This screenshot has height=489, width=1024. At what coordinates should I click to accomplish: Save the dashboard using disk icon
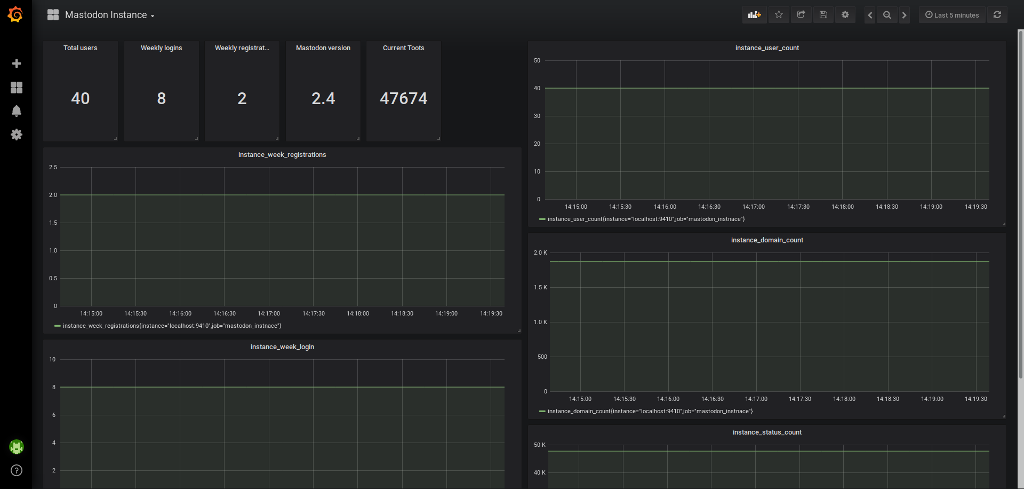(x=823, y=15)
